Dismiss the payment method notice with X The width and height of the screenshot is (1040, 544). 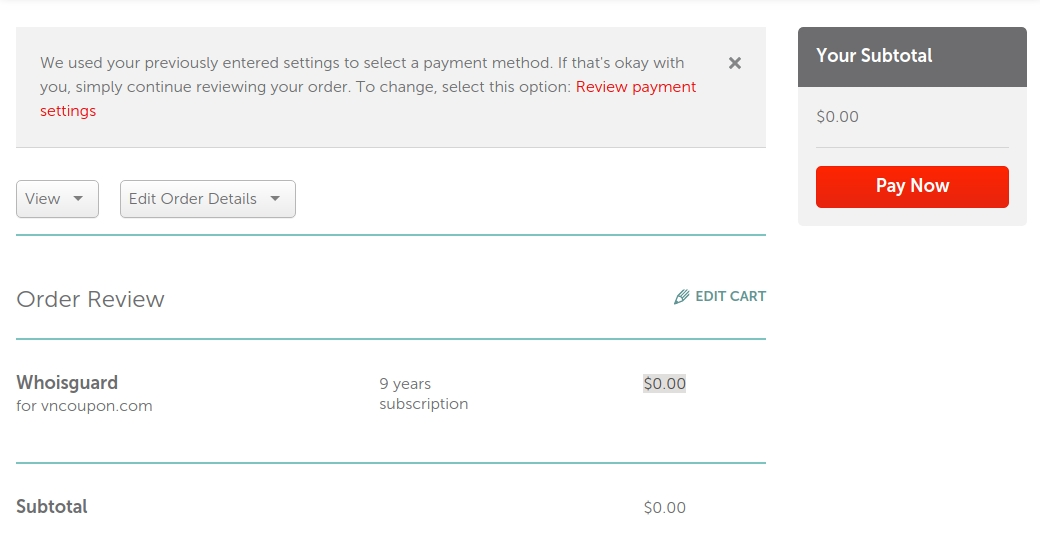point(734,63)
